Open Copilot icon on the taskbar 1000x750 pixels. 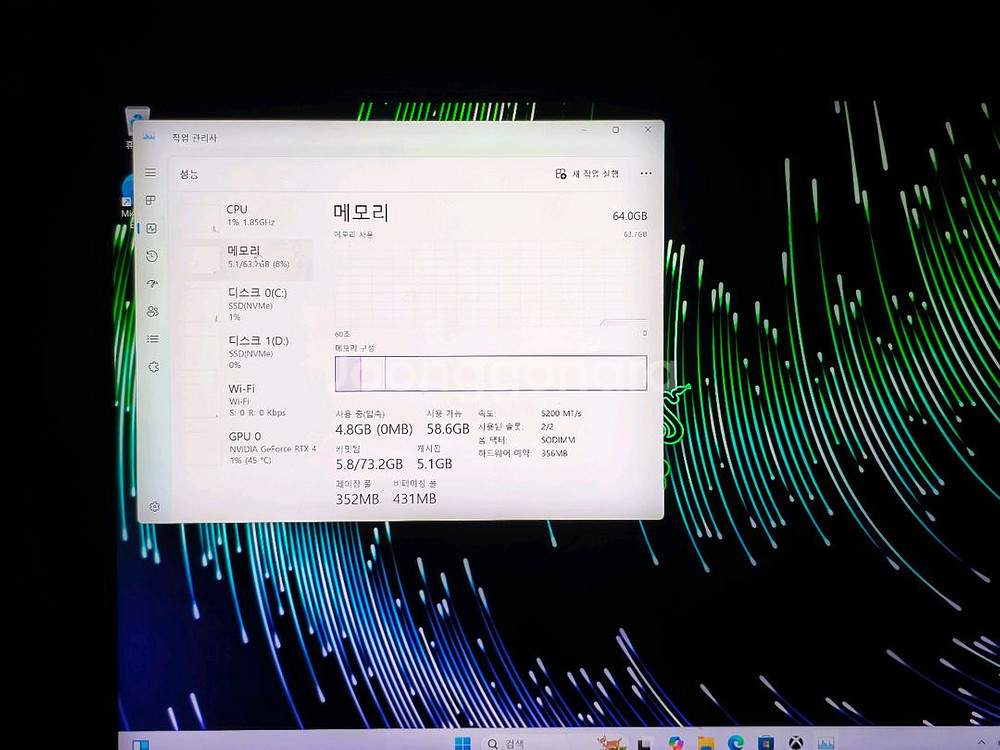675,743
